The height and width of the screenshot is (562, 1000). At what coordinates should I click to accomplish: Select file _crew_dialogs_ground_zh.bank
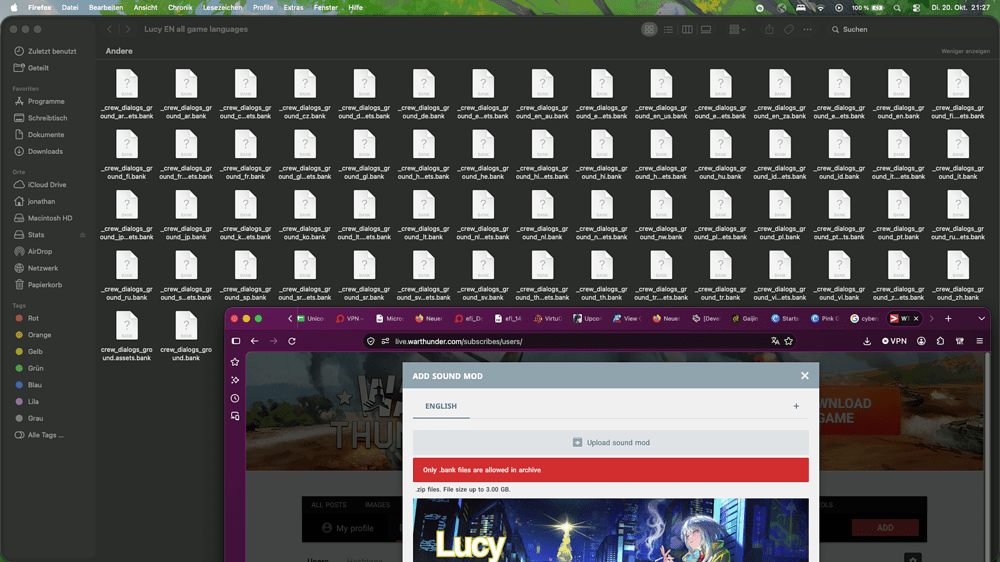(957, 276)
